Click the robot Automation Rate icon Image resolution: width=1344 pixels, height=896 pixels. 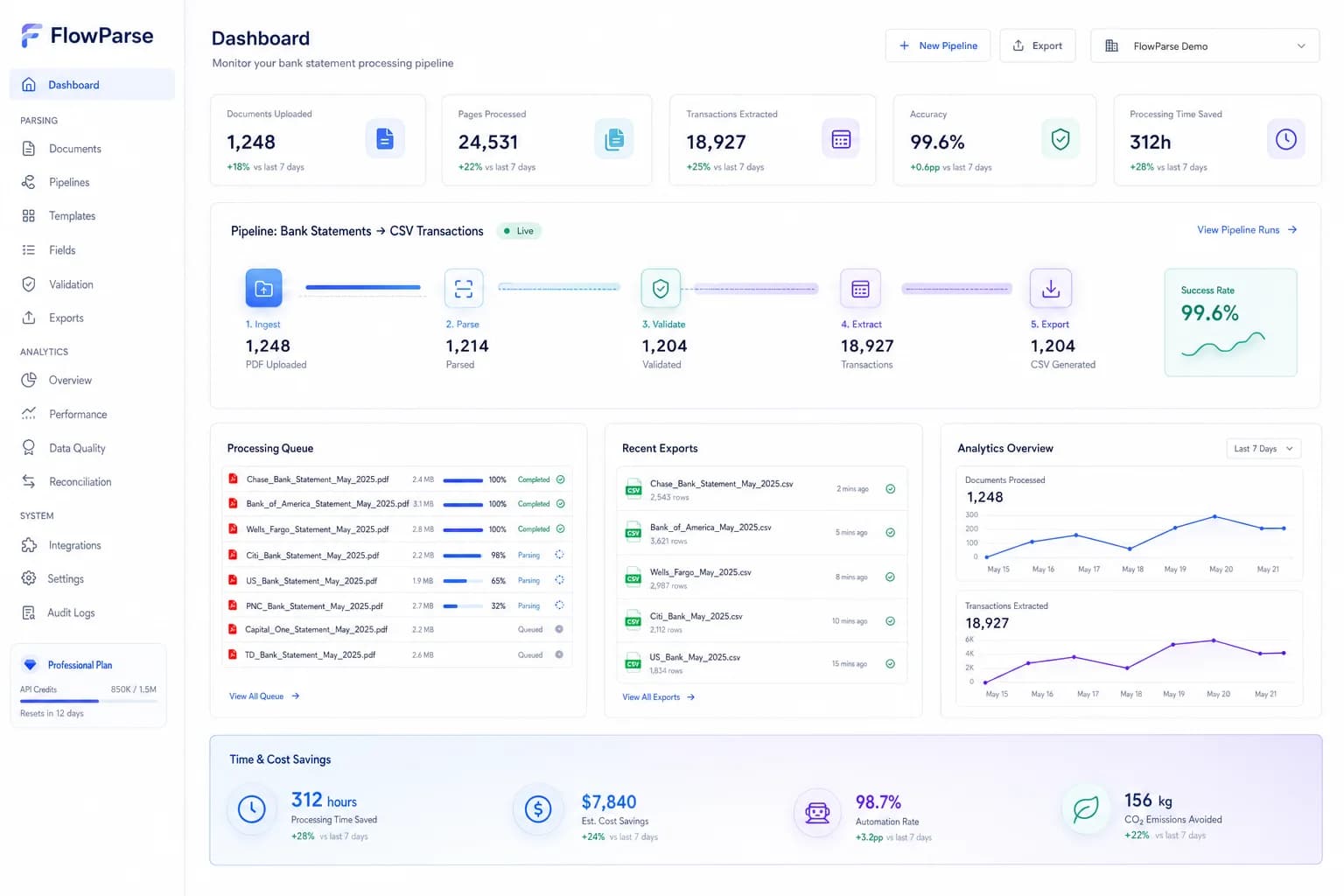817,812
